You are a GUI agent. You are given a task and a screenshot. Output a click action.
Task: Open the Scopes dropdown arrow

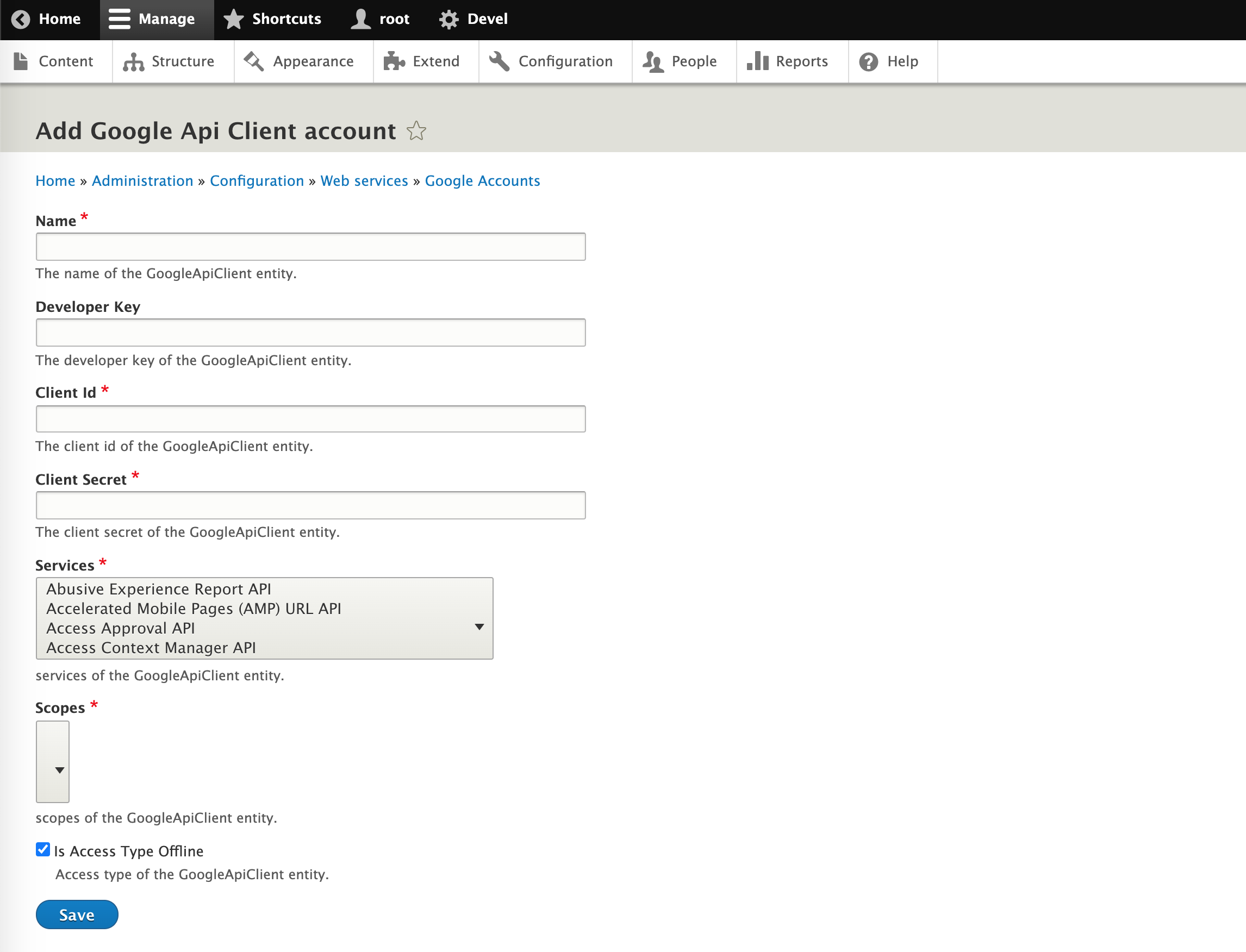pos(59,770)
